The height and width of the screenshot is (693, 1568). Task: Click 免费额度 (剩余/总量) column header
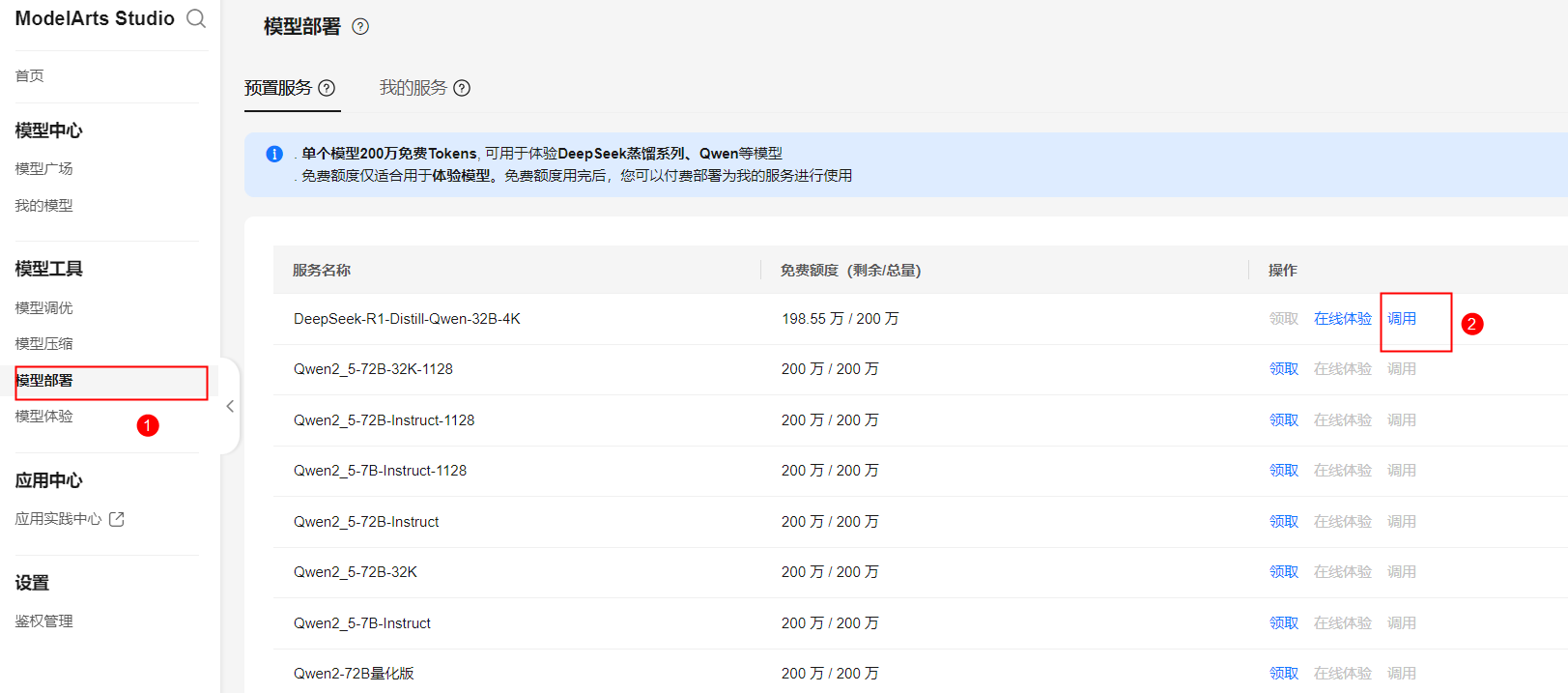pos(851,270)
